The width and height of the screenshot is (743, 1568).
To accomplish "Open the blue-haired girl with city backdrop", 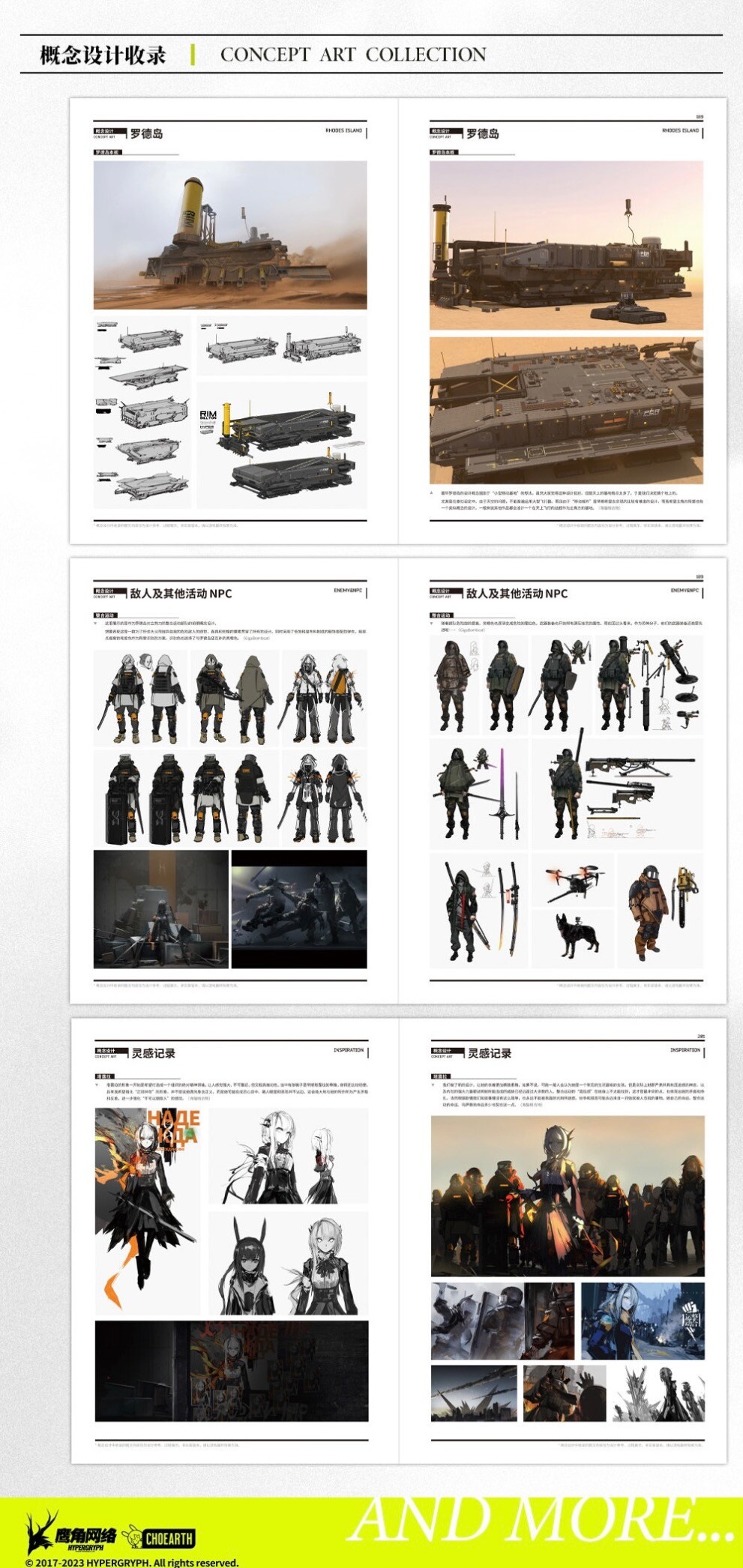I will point(643,1321).
